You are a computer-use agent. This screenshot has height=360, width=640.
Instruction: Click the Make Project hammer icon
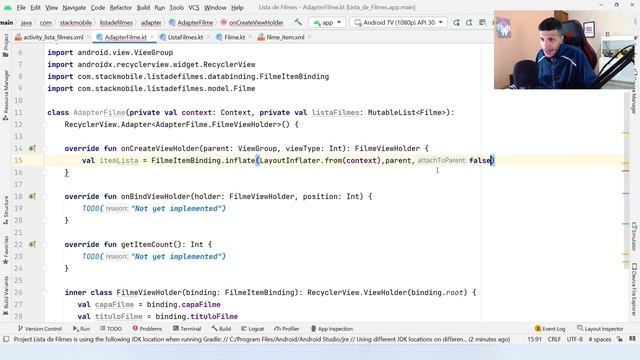pyautogui.click(x=298, y=22)
